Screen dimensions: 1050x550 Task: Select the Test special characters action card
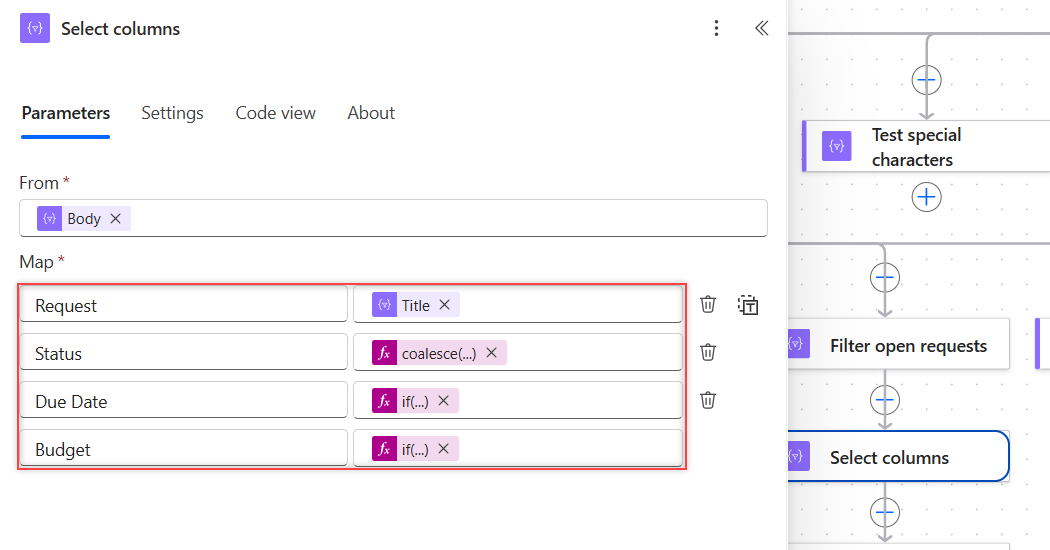tap(926, 146)
